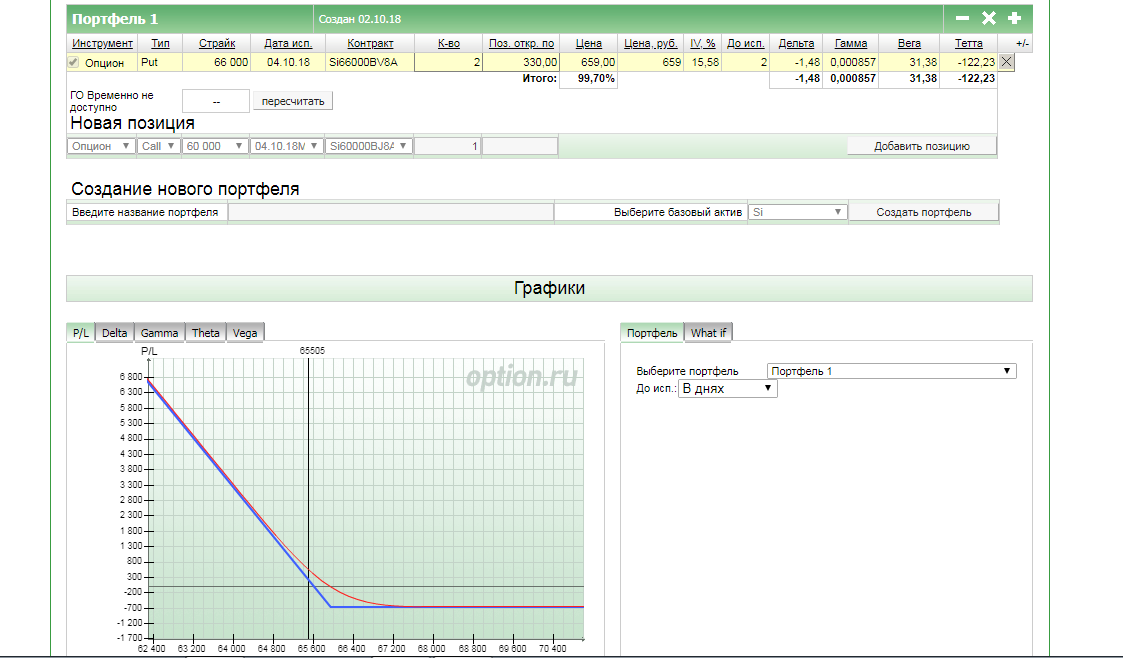Select the base asset Si dropdown

(797, 212)
